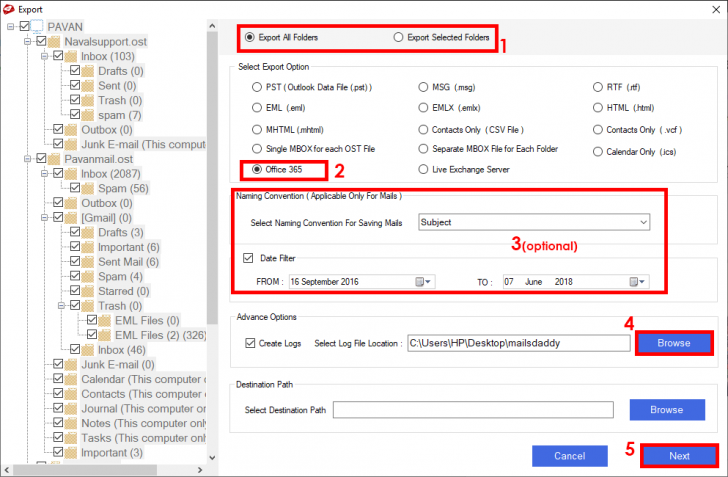Collapse the [Gmail] (0) tree node

(45, 217)
